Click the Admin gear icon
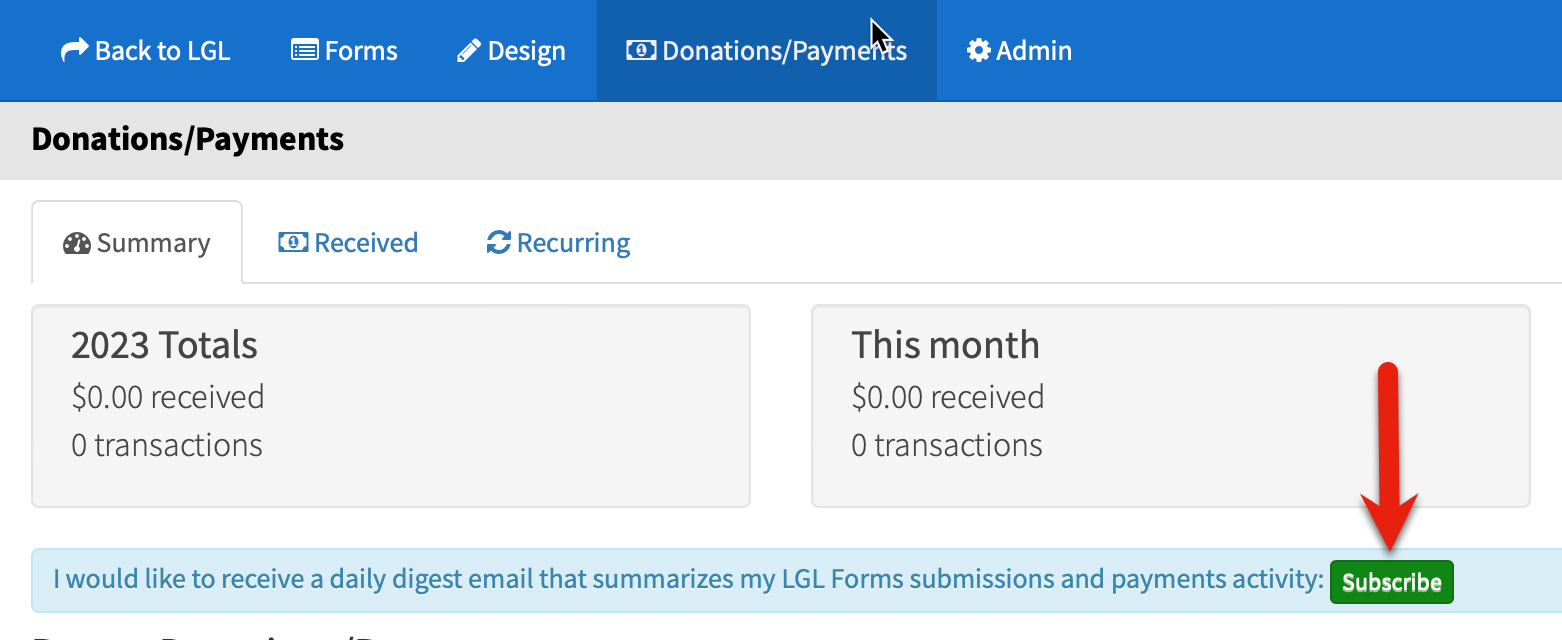 point(978,51)
